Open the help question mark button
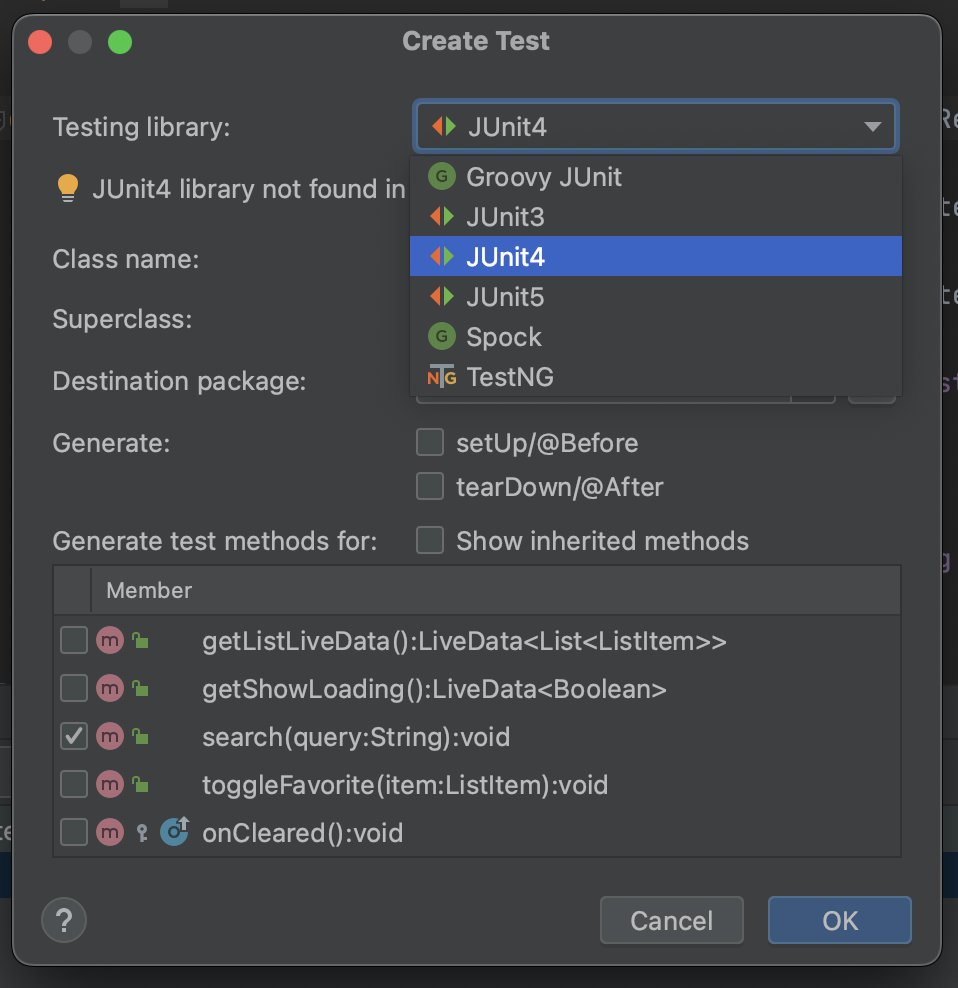This screenshot has height=988, width=958. click(x=64, y=920)
